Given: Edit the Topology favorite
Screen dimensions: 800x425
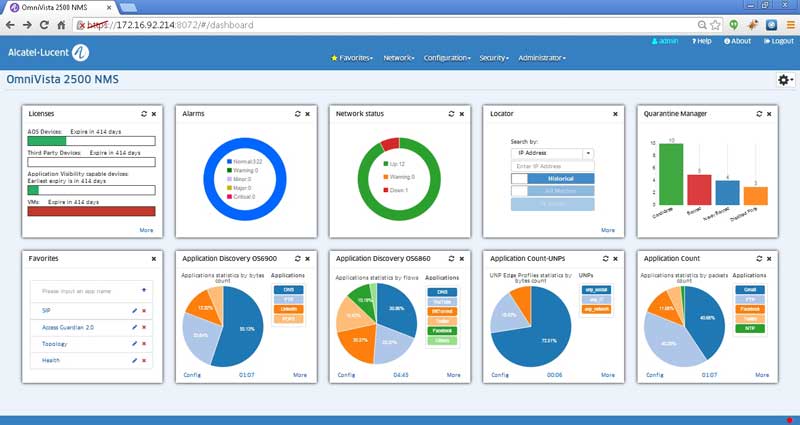Looking at the screenshot, I should (135, 344).
